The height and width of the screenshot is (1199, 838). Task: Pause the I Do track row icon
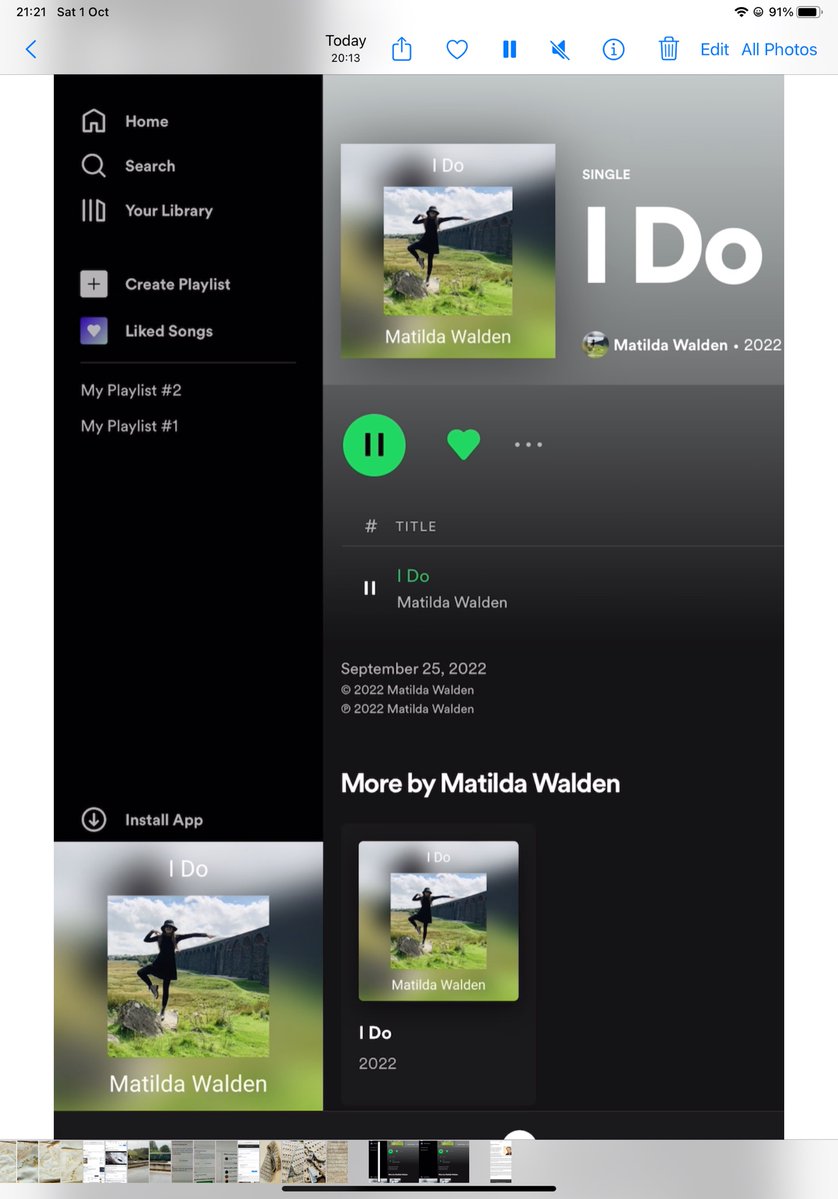369,588
